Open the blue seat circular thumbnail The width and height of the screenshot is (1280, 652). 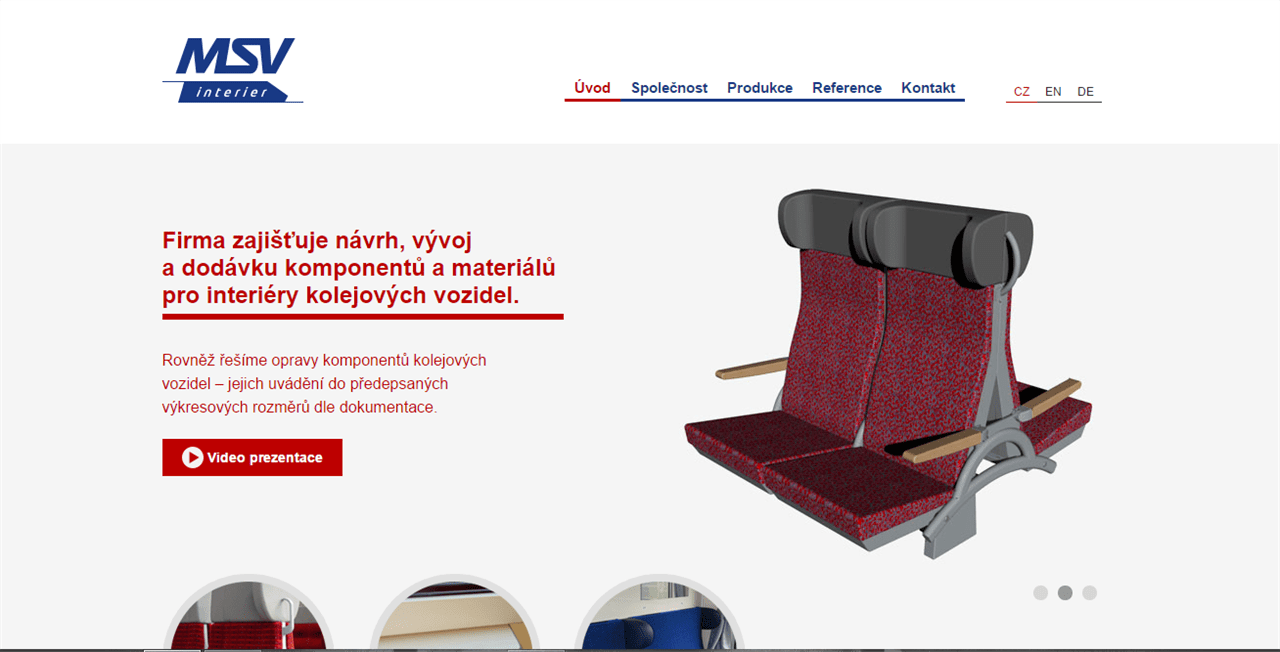(660, 613)
